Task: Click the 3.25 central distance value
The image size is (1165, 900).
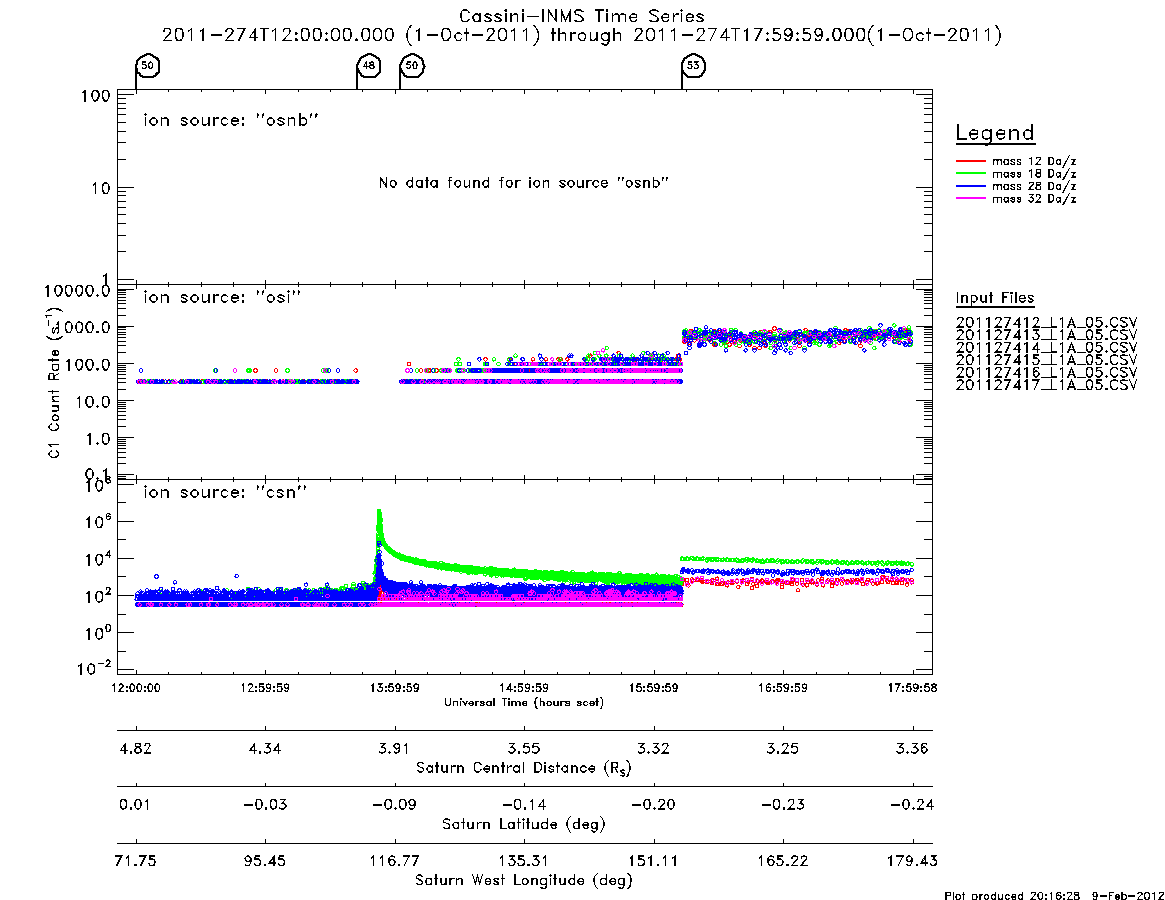Action: [x=782, y=748]
